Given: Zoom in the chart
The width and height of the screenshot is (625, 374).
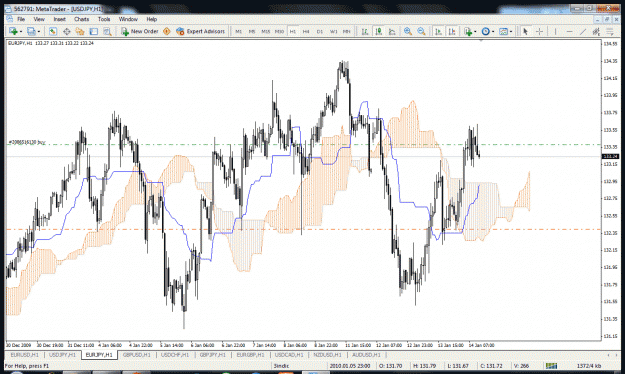Looking at the screenshot, I should point(407,31).
